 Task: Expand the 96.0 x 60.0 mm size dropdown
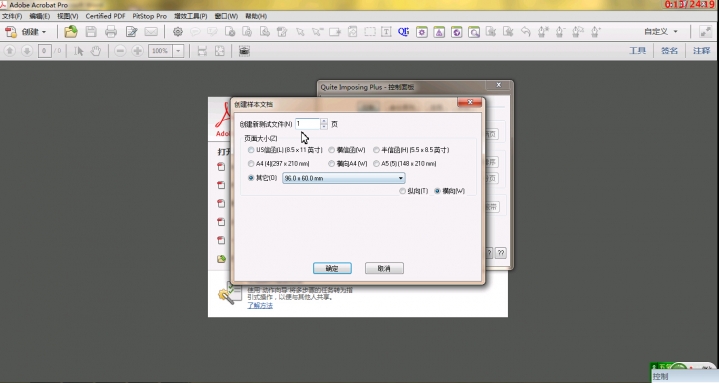click(400, 178)
